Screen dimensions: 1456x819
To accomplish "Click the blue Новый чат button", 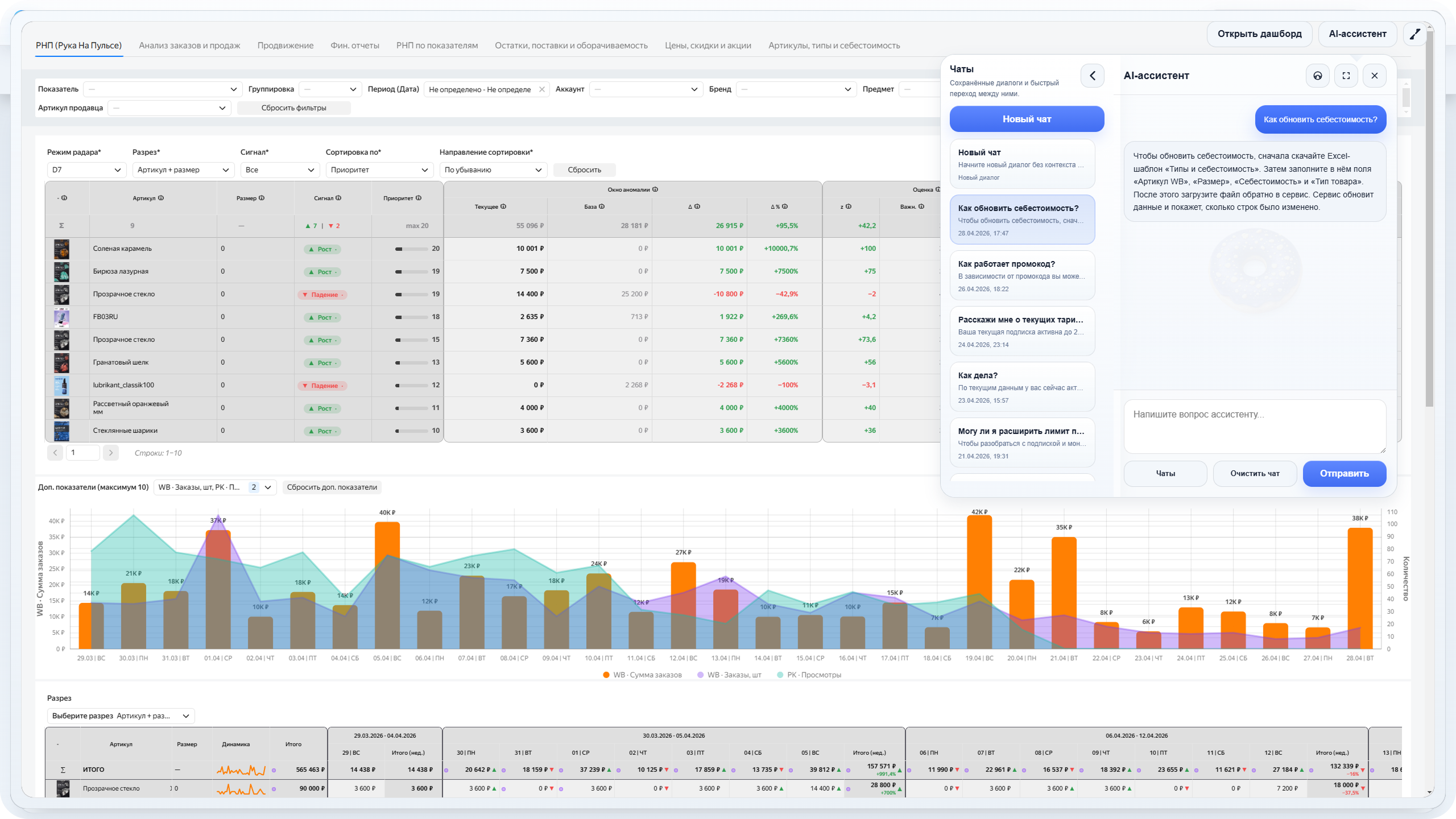I will pos(1026,119).
